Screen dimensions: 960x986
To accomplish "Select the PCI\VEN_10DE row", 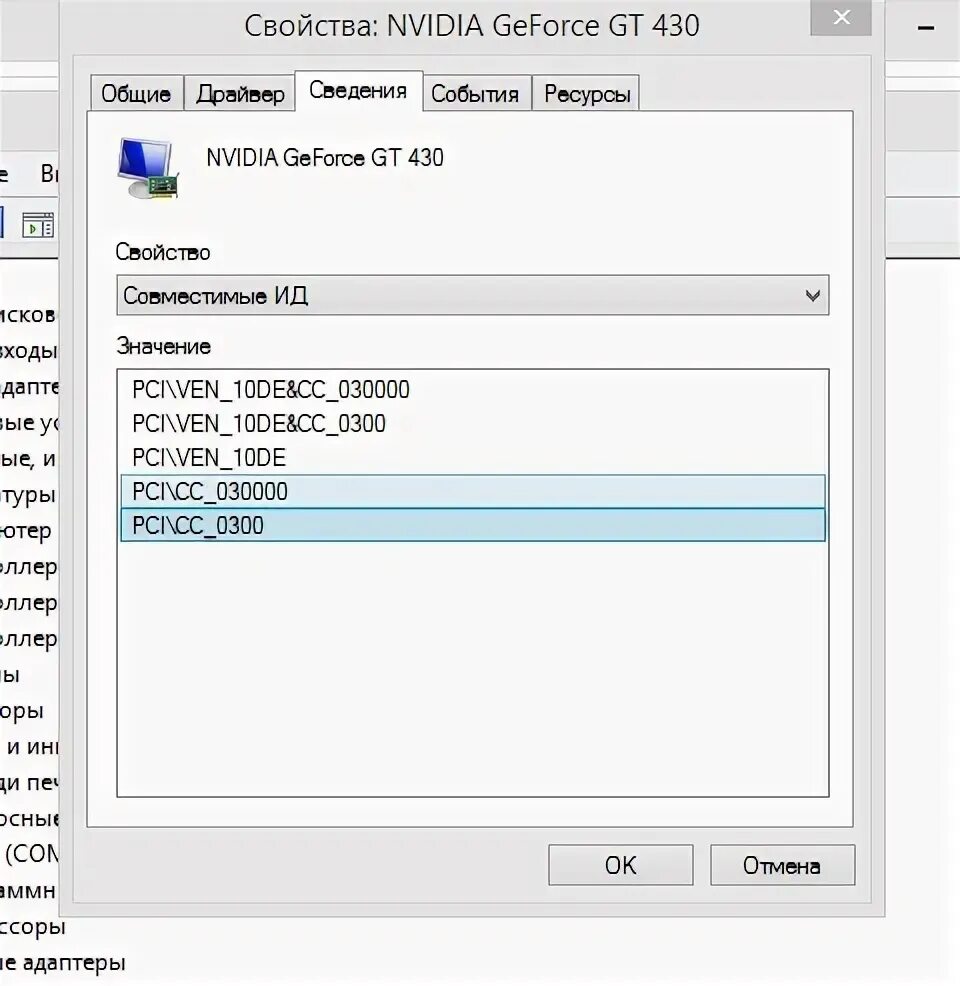I will coord(473,458).
